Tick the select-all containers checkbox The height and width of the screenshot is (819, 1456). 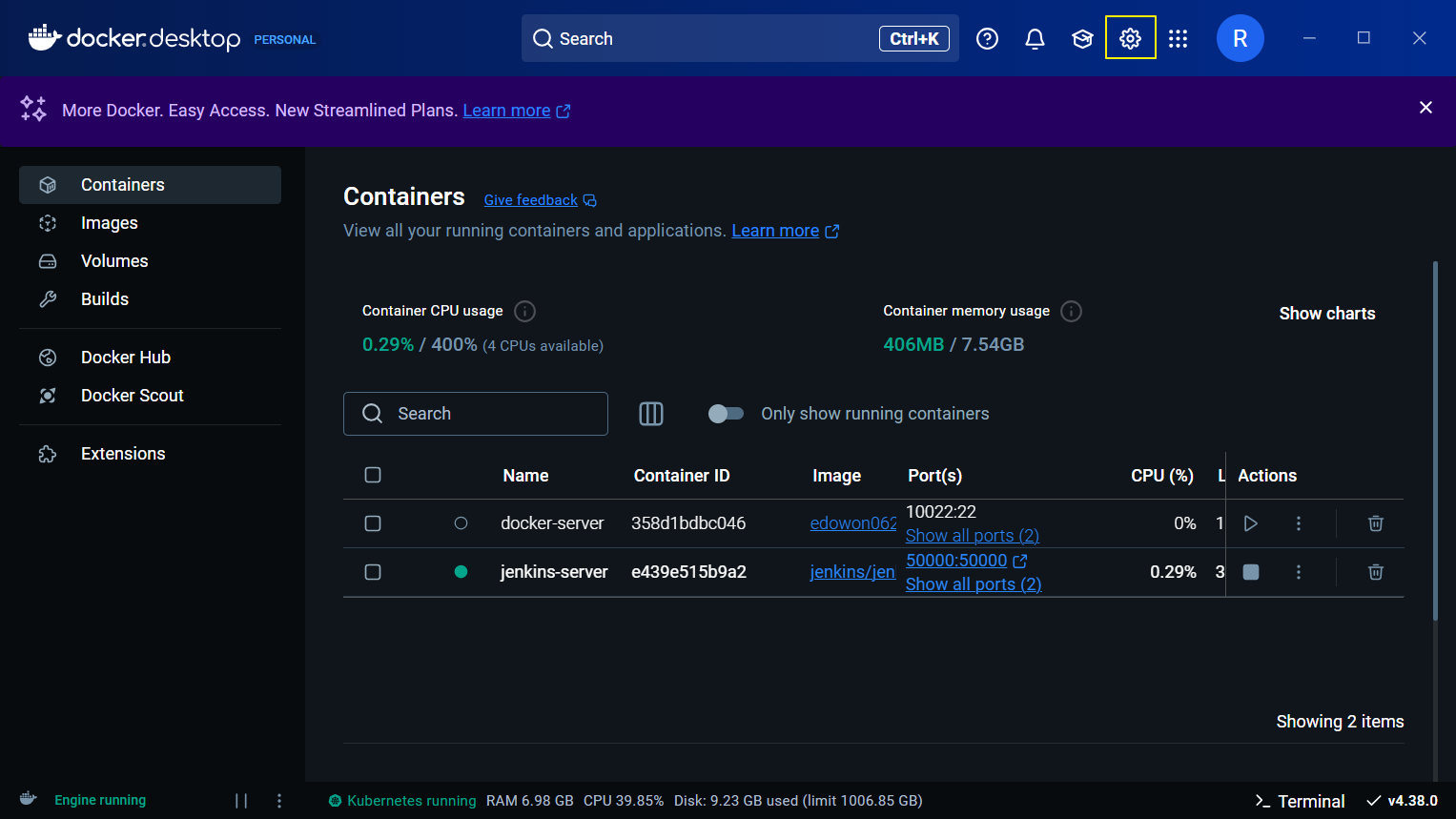pyautogui.click(x=373, y=475)
